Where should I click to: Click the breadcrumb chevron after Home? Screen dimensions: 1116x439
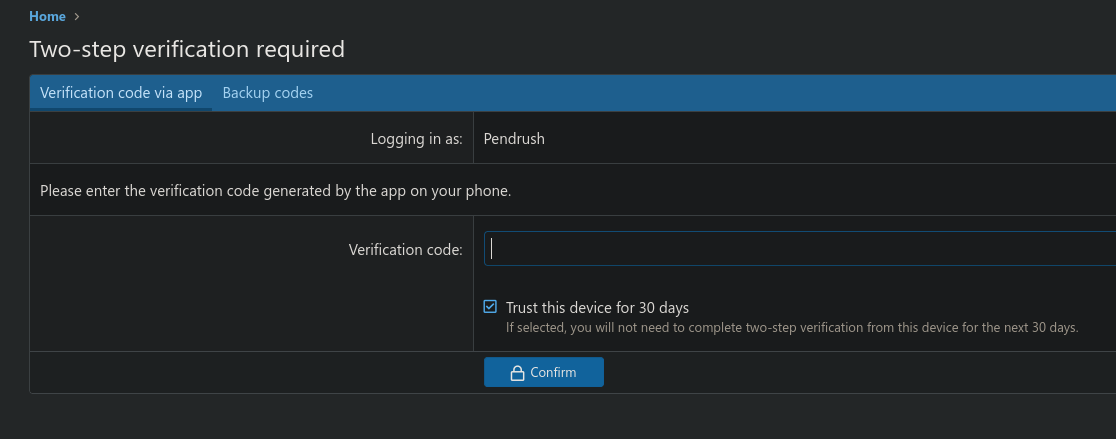point(77,16)
